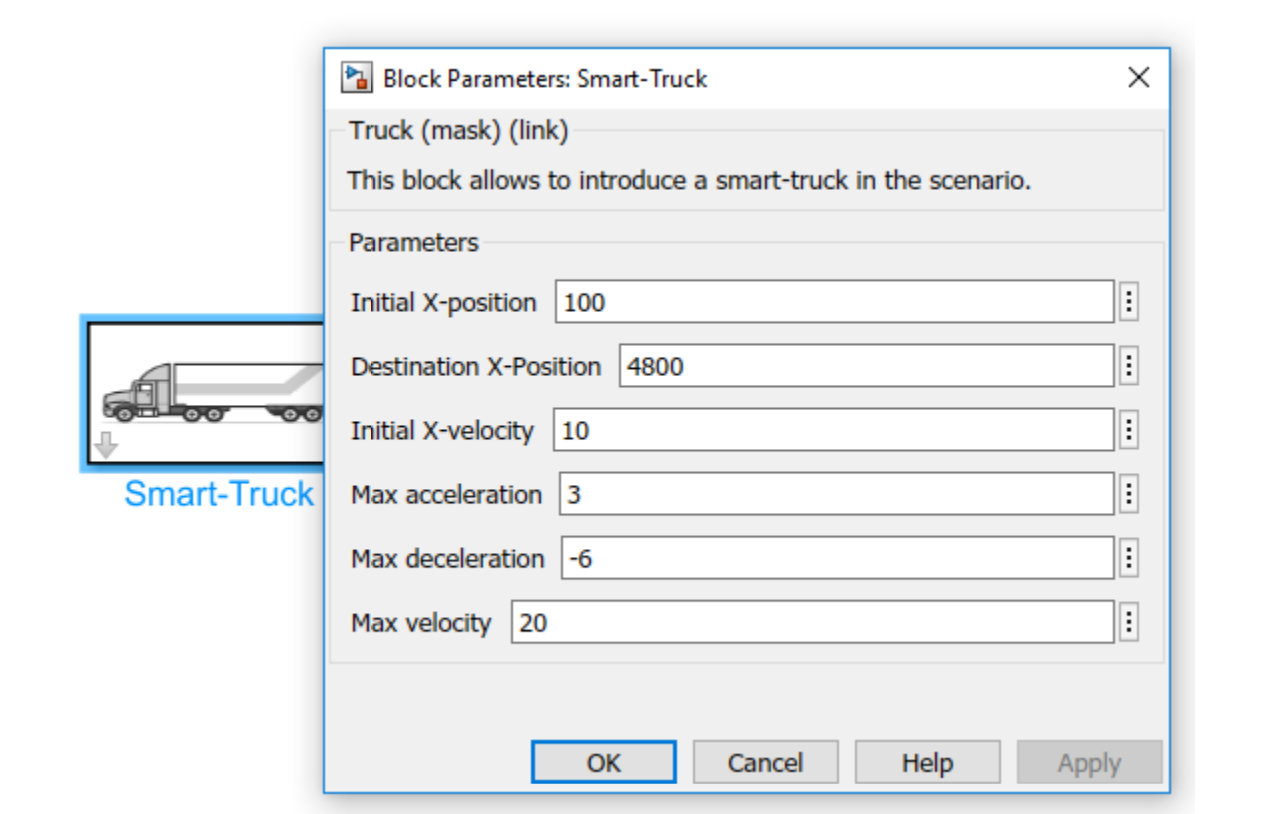Click the Initial X-position input field
The height and width of the screenshot is (814, 1263).
(x=834, y=302)
